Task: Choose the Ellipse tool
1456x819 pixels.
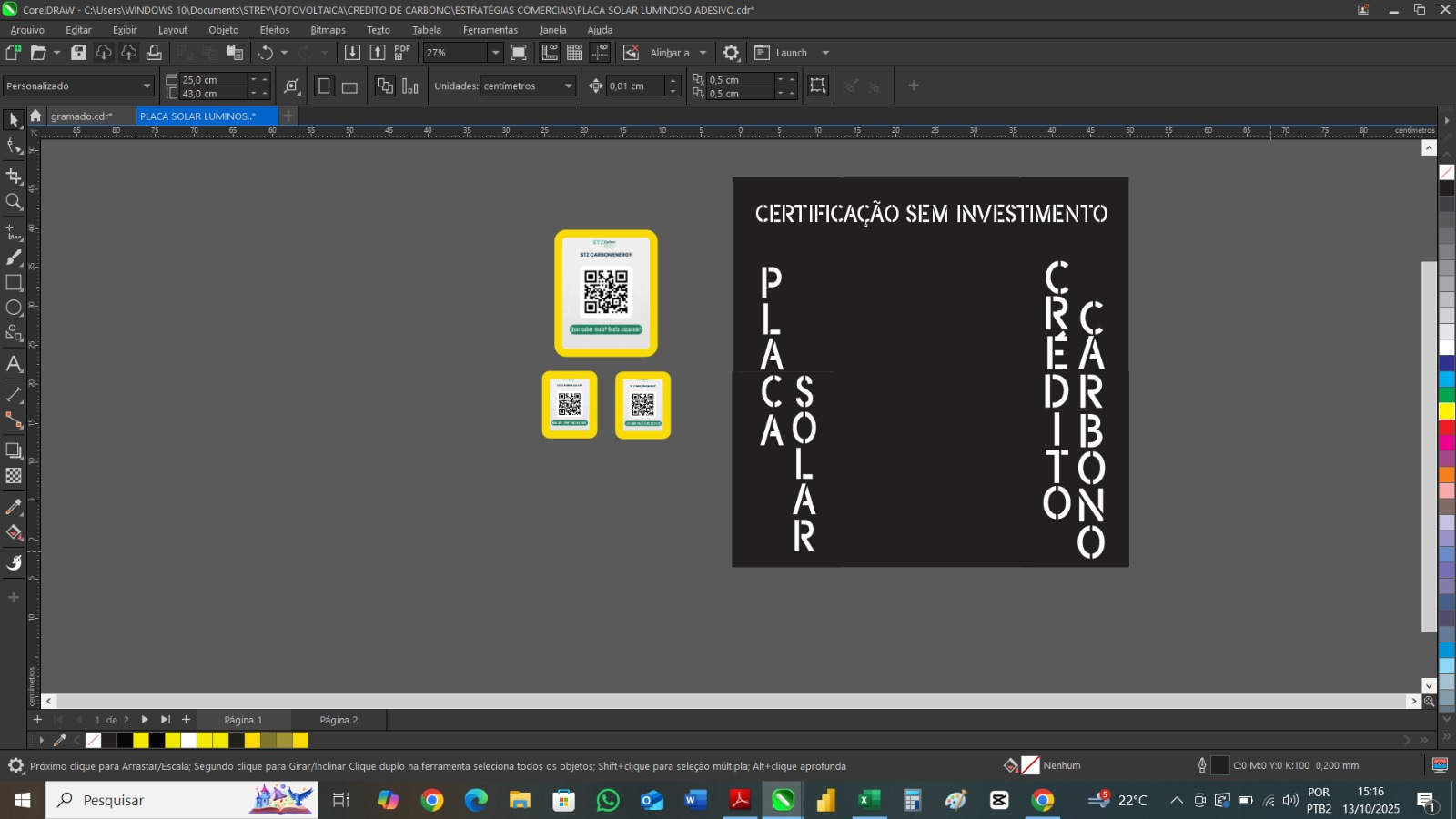Action: point(14,308)
